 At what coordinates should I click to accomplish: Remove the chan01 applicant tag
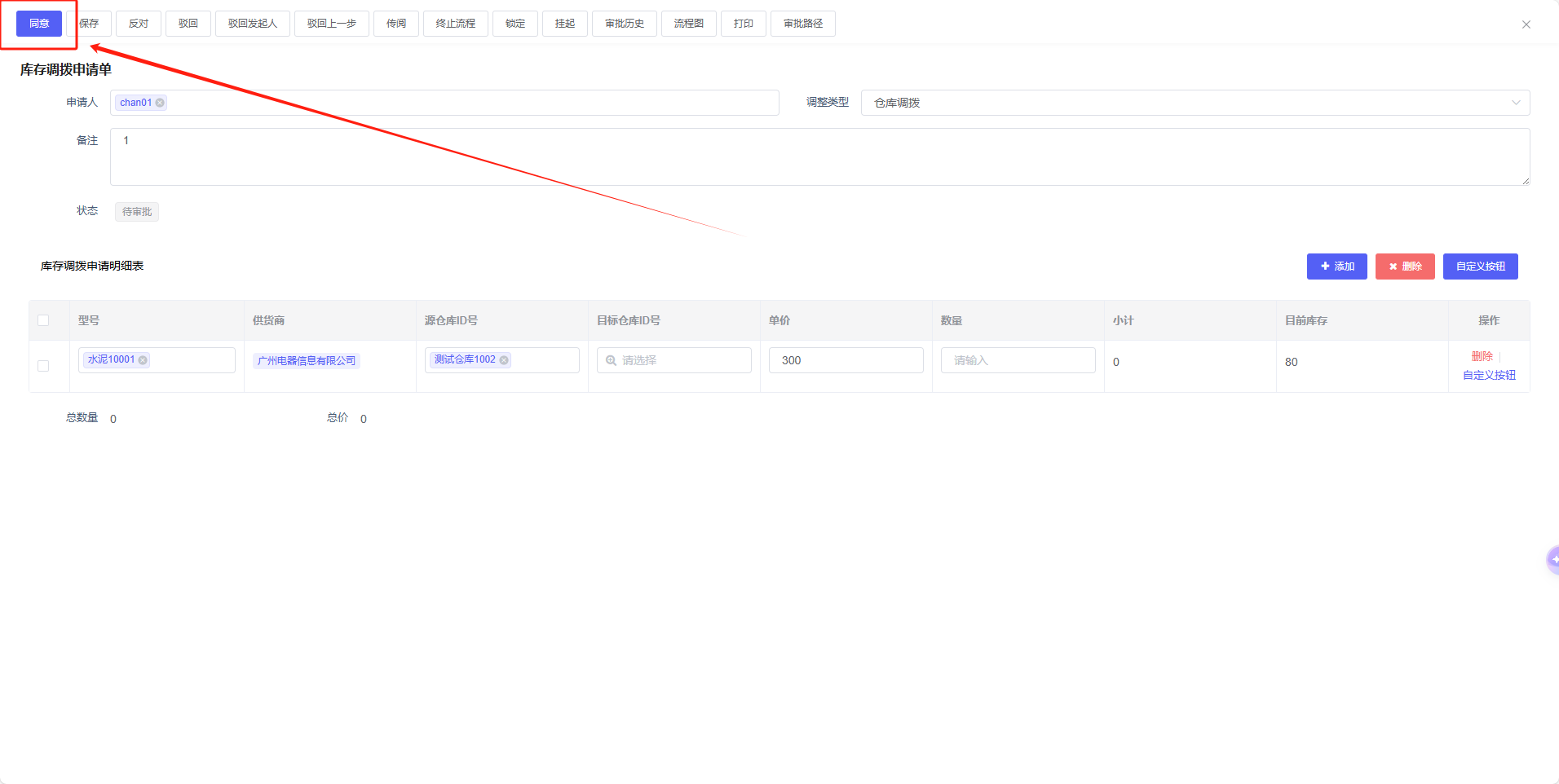pyautogui.click(x=160, y=103)
